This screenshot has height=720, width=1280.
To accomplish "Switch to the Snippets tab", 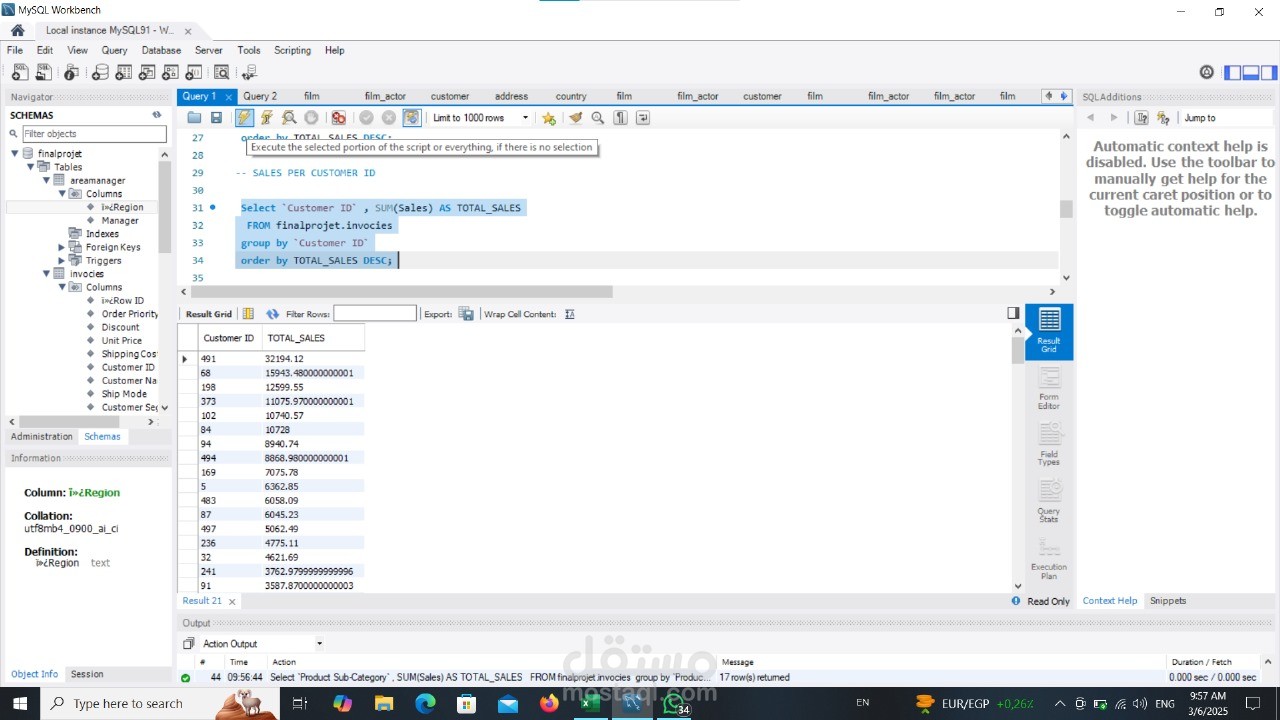I will pos(1168,601).
